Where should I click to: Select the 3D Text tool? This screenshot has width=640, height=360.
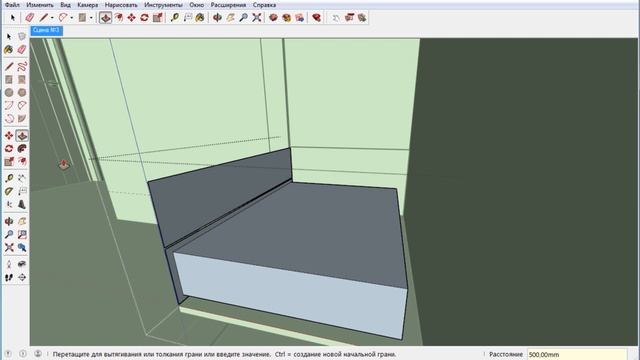point(22,204)
